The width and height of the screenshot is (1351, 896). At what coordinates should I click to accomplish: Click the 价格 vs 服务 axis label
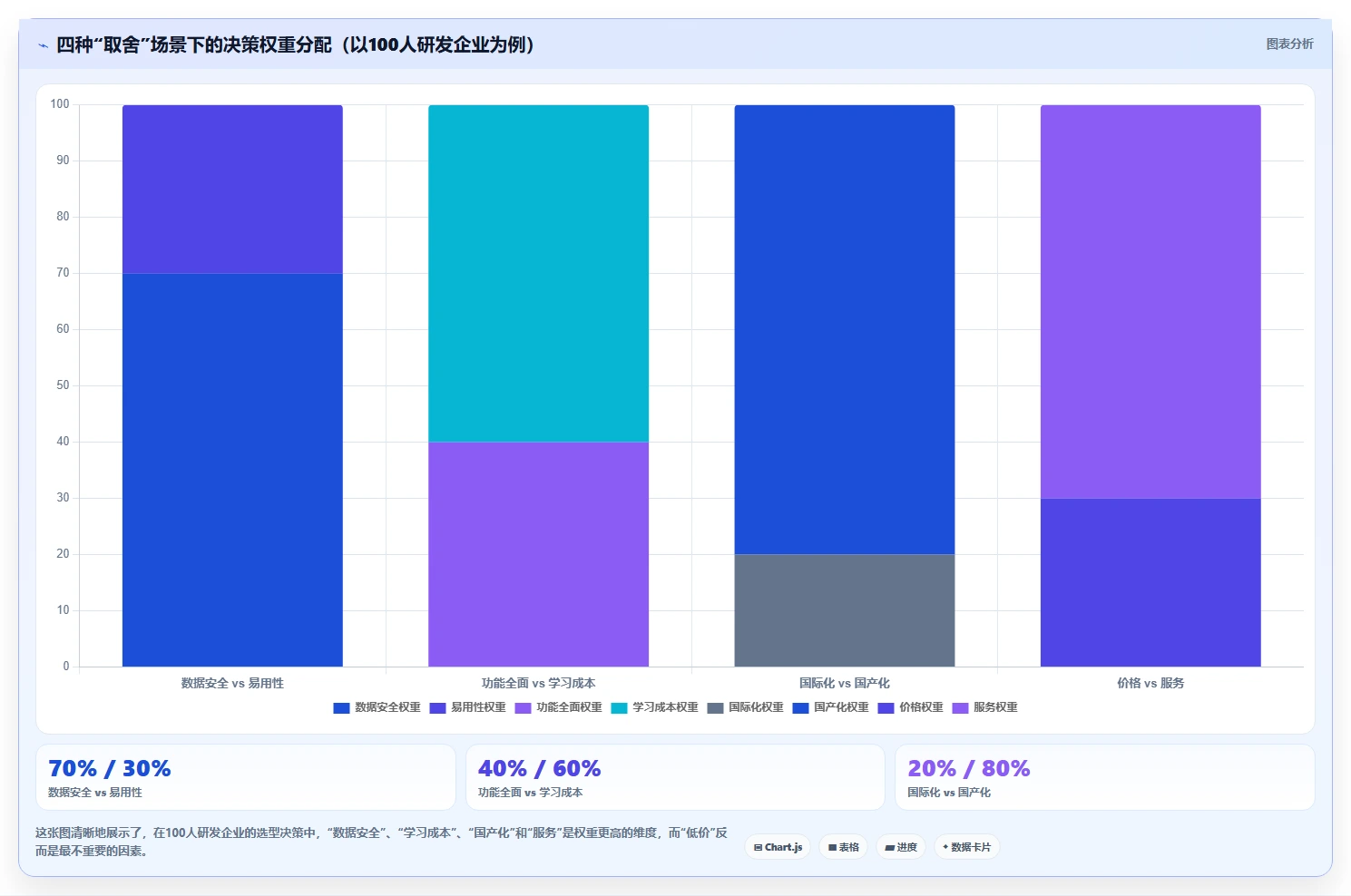(1150, 683)
